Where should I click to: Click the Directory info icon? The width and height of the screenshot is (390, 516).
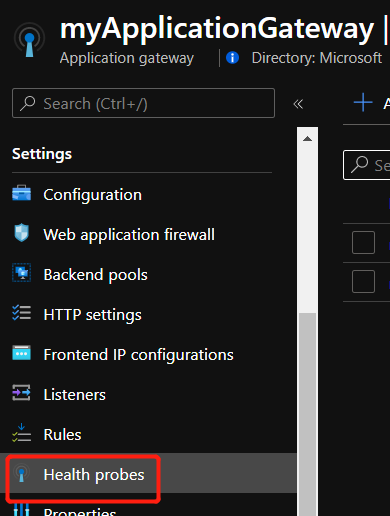232,58
